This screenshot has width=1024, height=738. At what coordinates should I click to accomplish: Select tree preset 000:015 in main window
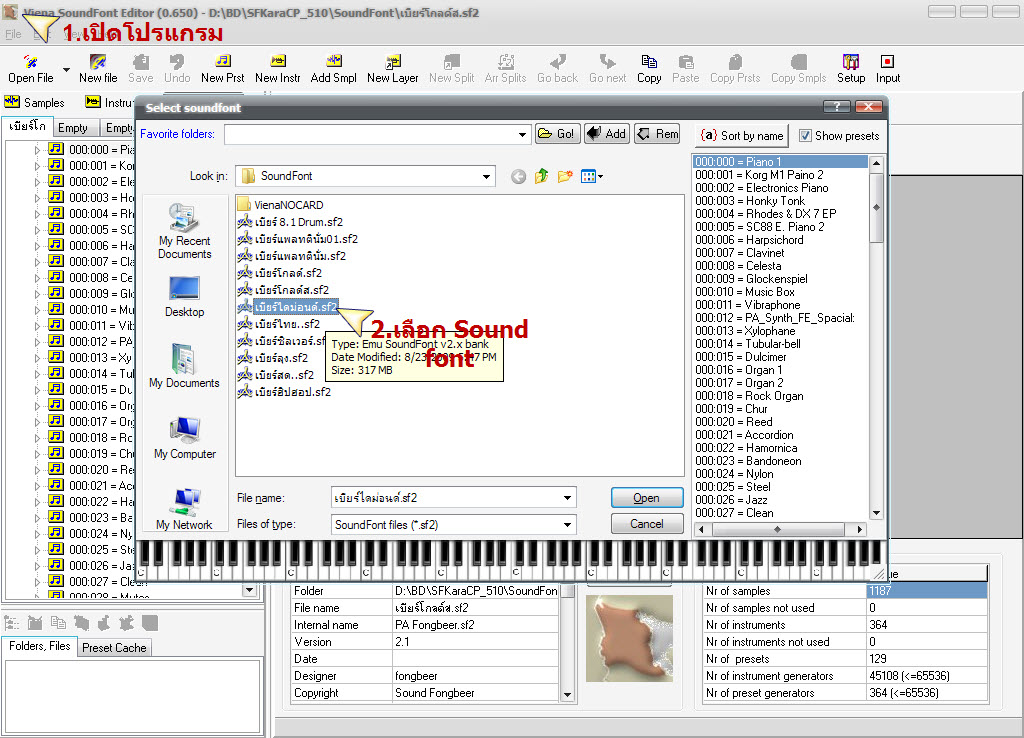tap(91, 389)
